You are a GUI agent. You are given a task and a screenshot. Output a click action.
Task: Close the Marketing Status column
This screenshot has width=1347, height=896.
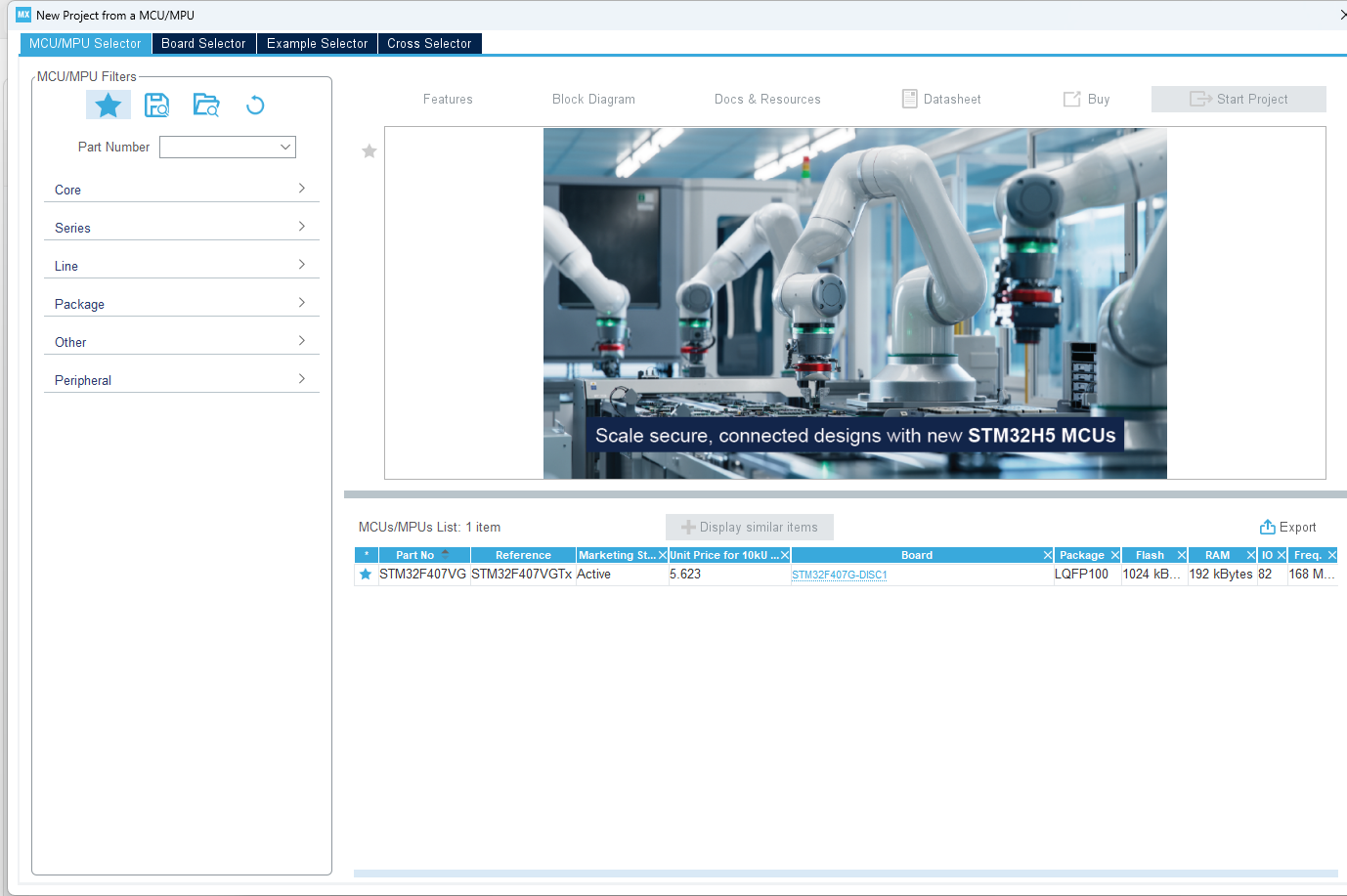pyautogui.click(x=662, y=555)
